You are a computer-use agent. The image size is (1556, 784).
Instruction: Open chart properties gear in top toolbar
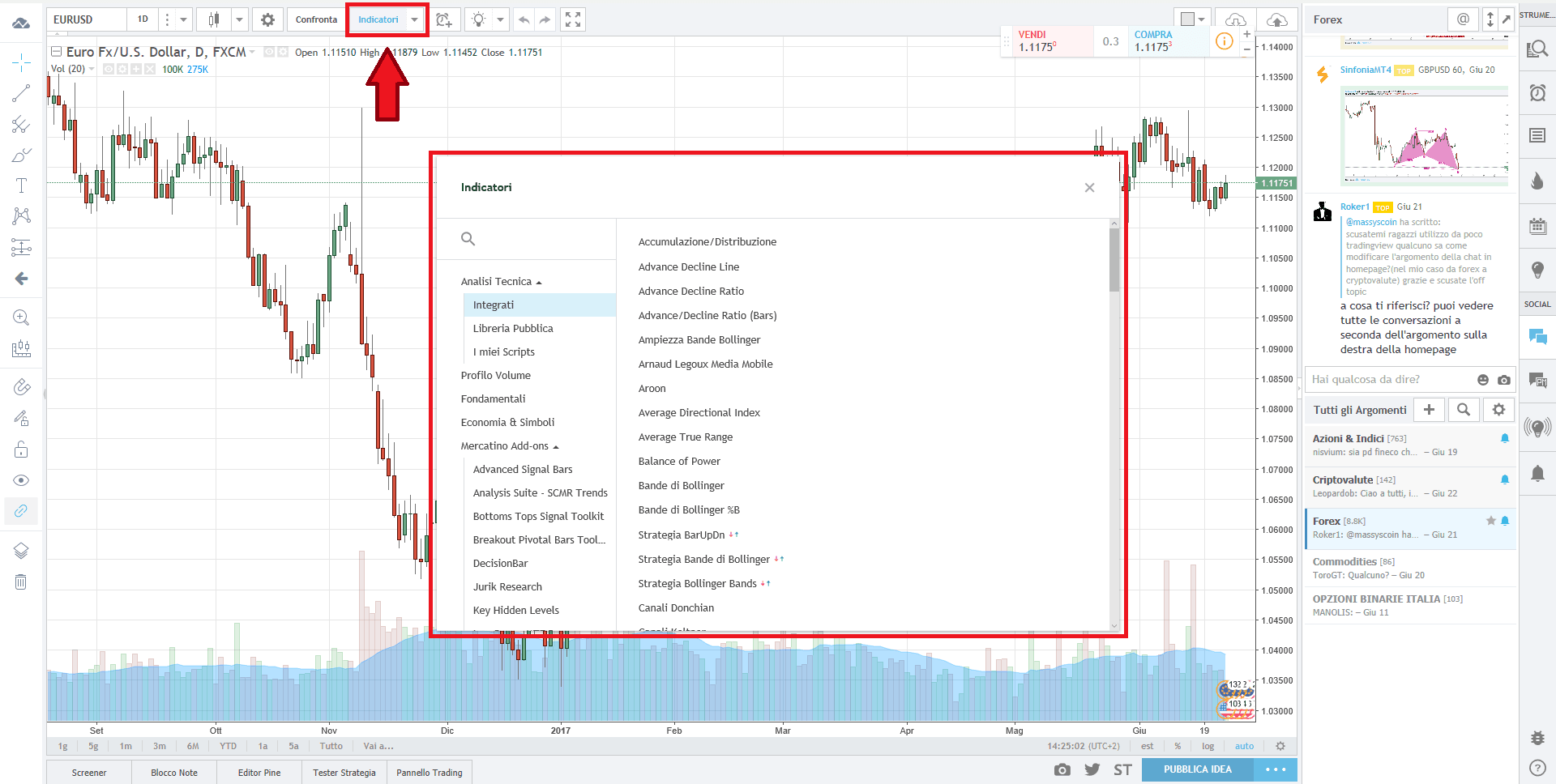tap(267, 19)
